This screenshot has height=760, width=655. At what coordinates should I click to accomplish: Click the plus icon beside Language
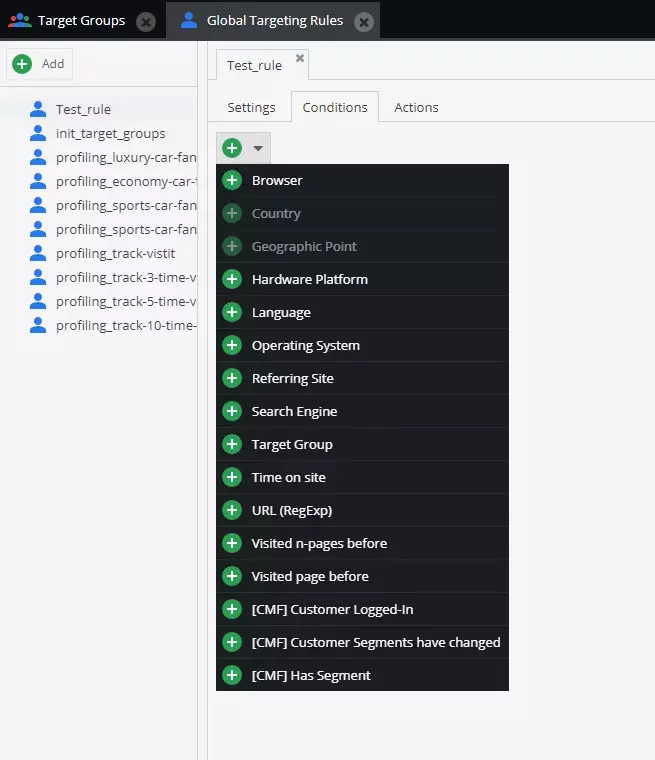(232, 312)
